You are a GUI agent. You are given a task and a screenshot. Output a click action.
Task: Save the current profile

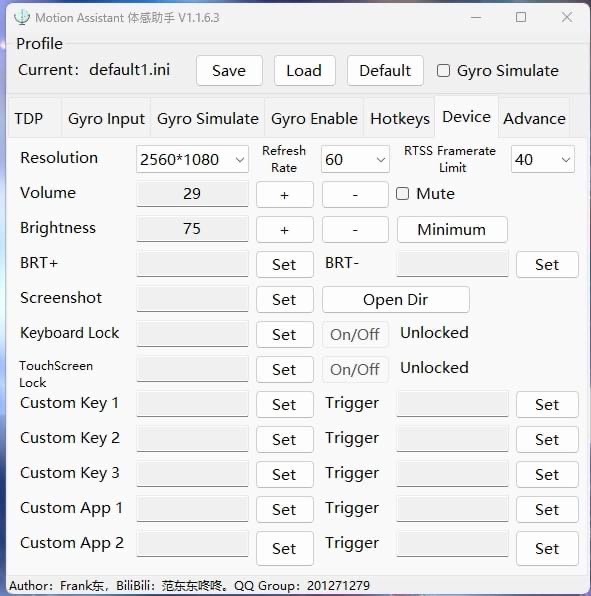(229, 71)
